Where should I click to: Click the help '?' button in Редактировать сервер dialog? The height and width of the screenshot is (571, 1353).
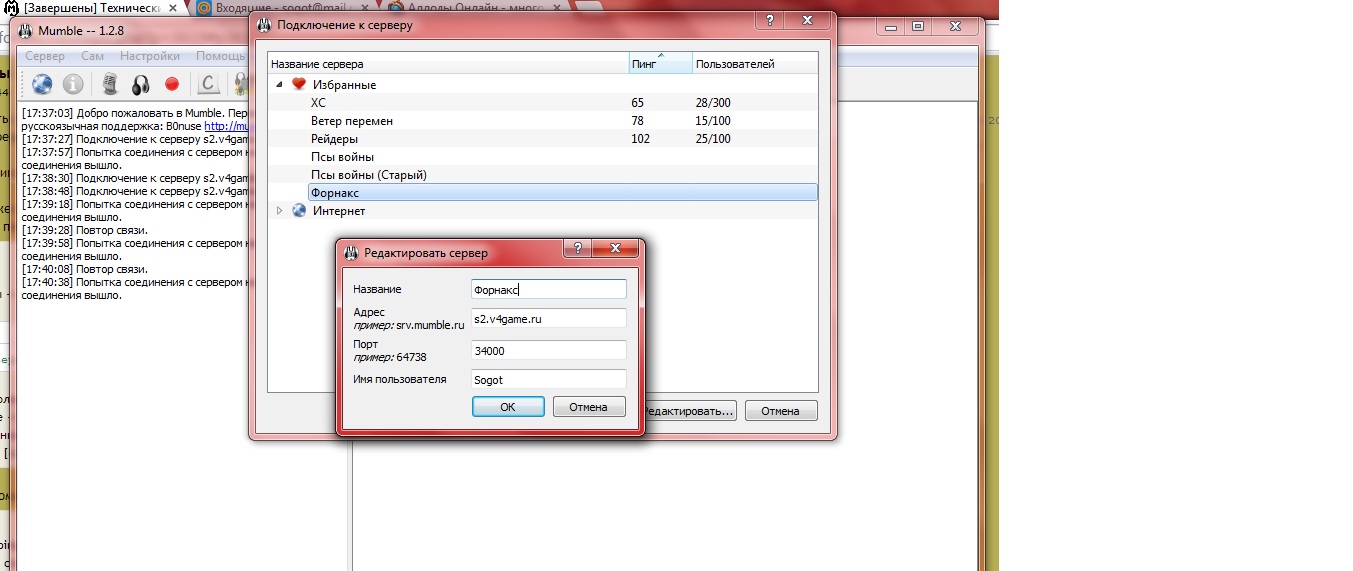pyautogui.click(x=579, y=248)
